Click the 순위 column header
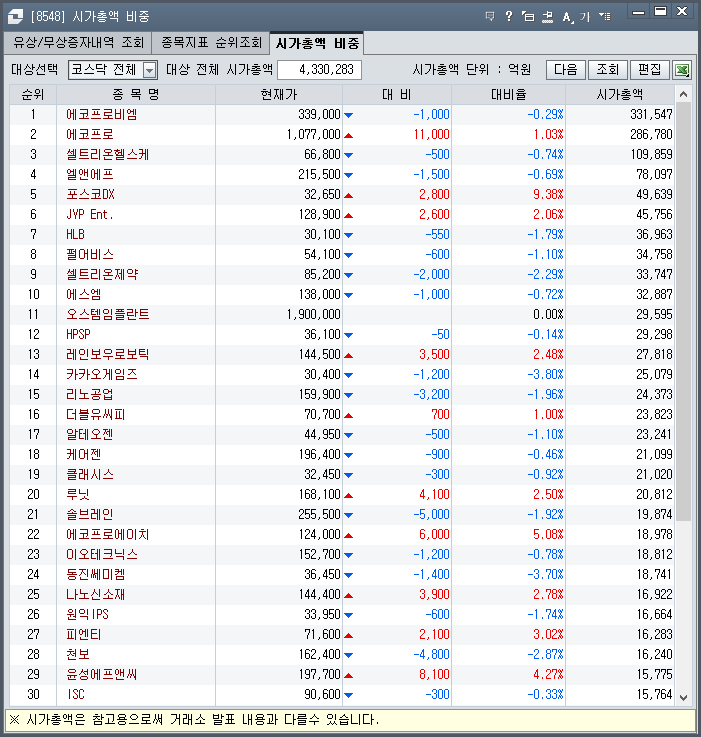Screen dimensions: 701x737 (33, 94)
